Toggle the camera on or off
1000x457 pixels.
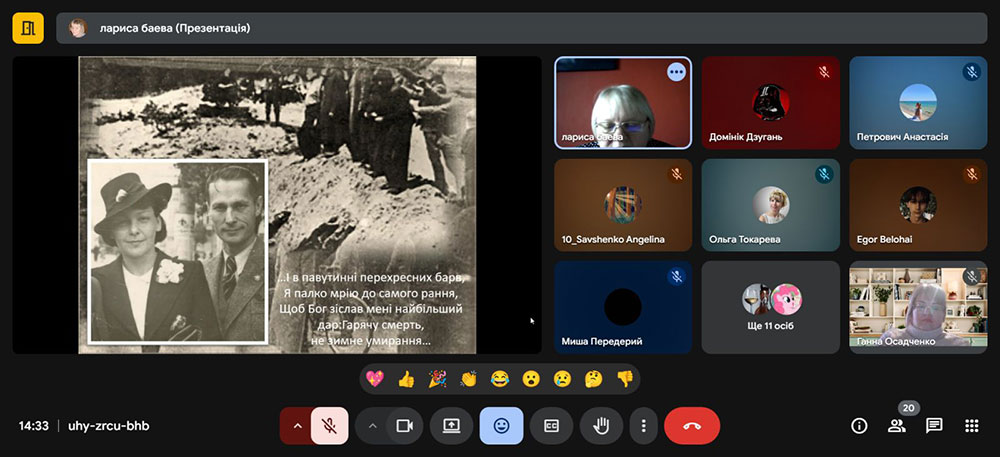tap(404, 425)
